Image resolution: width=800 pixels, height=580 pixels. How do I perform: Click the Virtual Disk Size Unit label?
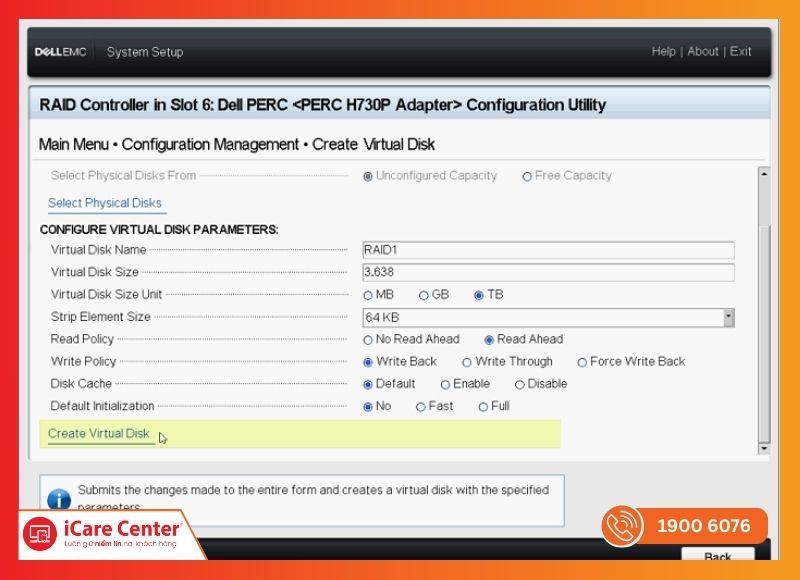click(x=107, y=294)
